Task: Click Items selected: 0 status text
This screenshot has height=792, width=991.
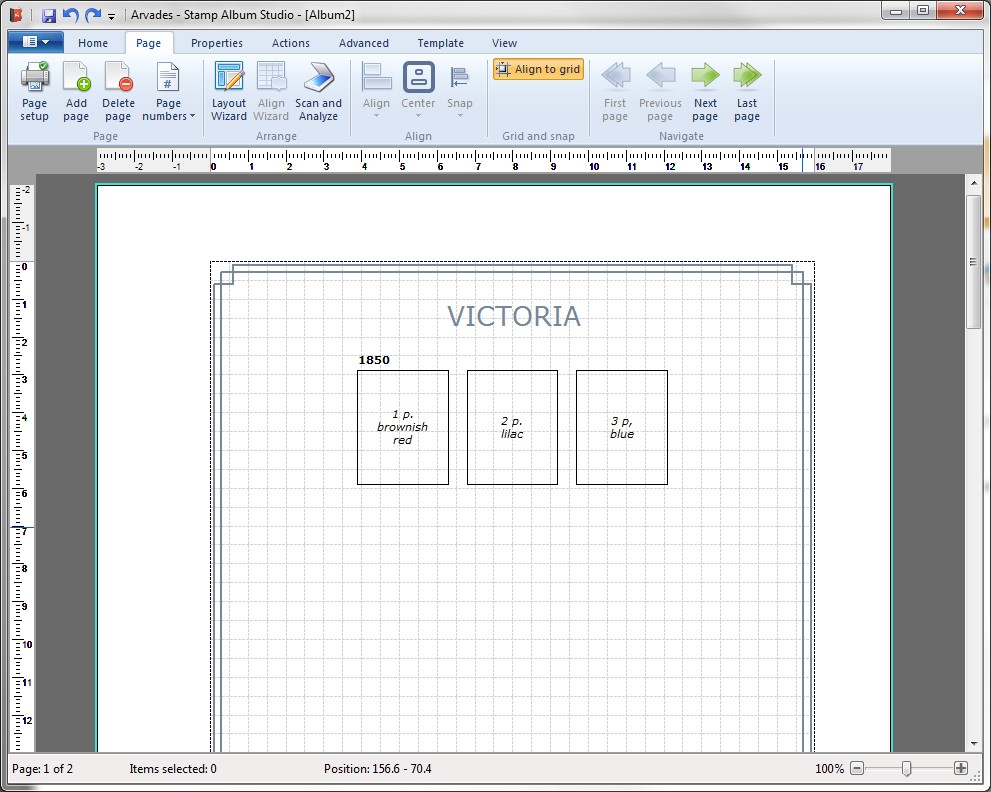Action: pos(173,769)
